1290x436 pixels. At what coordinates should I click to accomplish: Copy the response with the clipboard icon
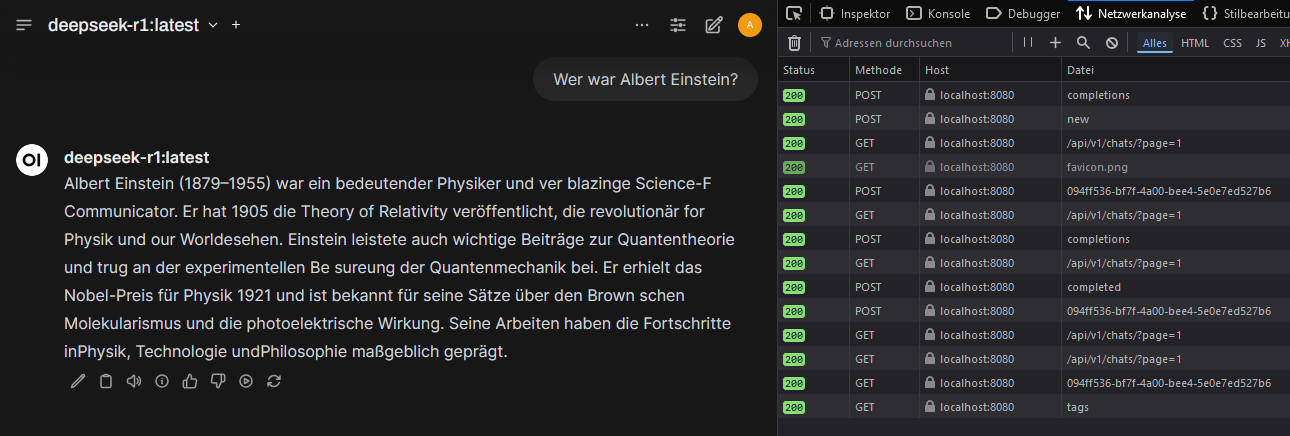106,381
